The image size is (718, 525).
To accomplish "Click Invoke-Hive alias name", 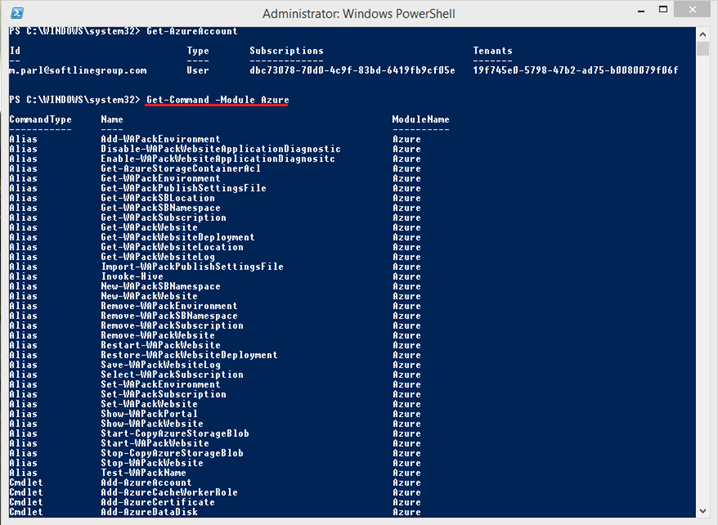I will click(x=132, y=276).
